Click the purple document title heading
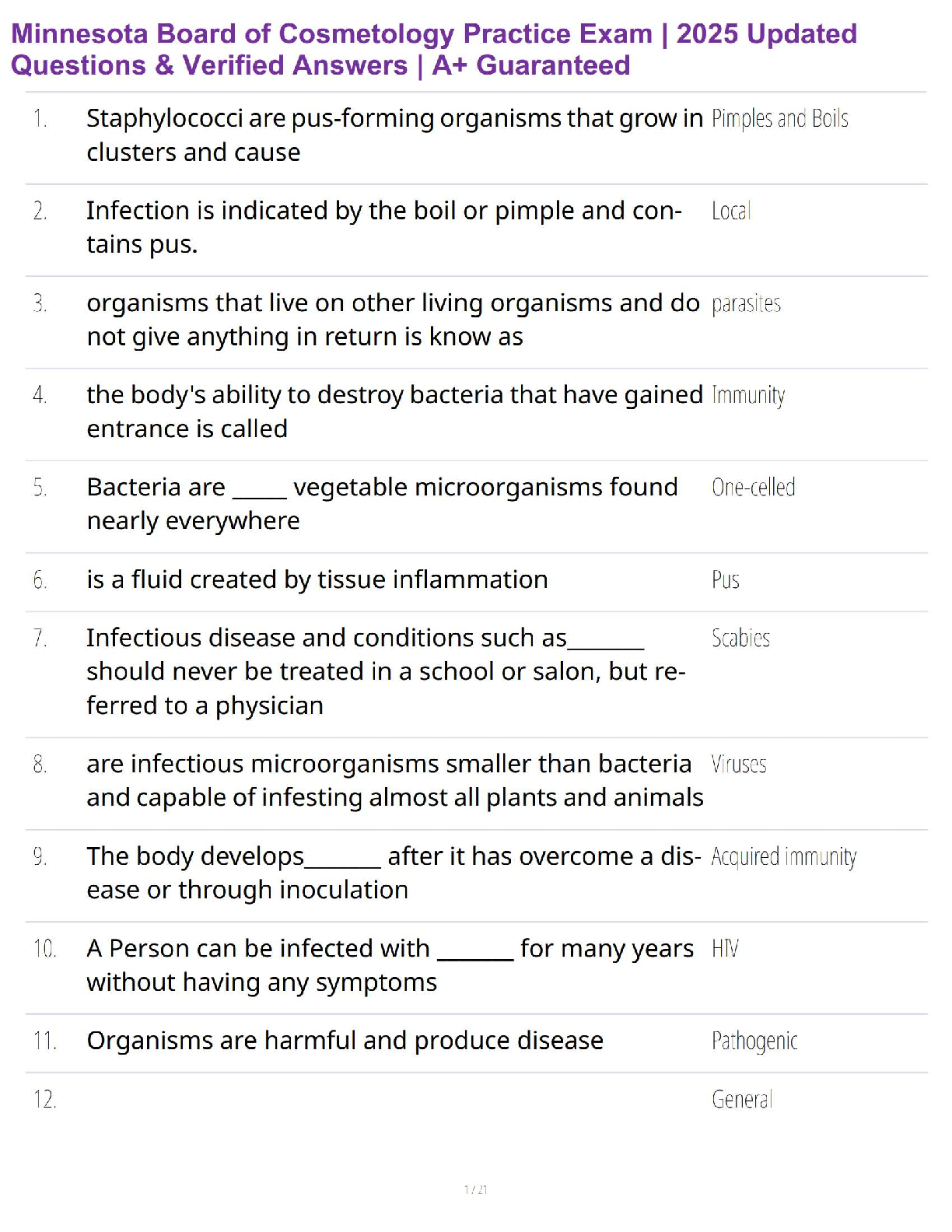Screen dimensions: 952x1232 click(434, 50)
